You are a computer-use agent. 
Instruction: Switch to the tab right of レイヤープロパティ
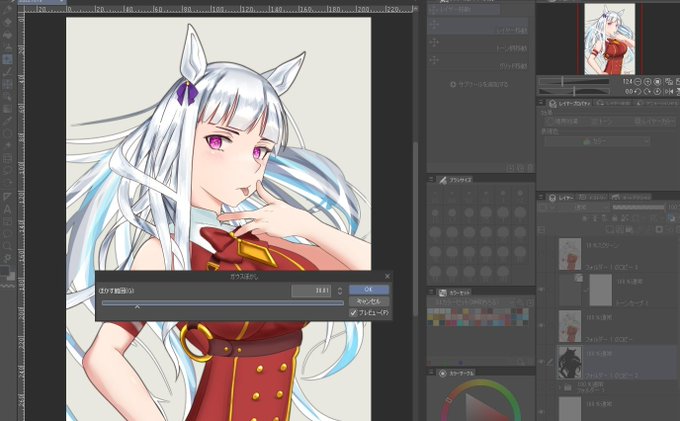click(x=613, y=104)
